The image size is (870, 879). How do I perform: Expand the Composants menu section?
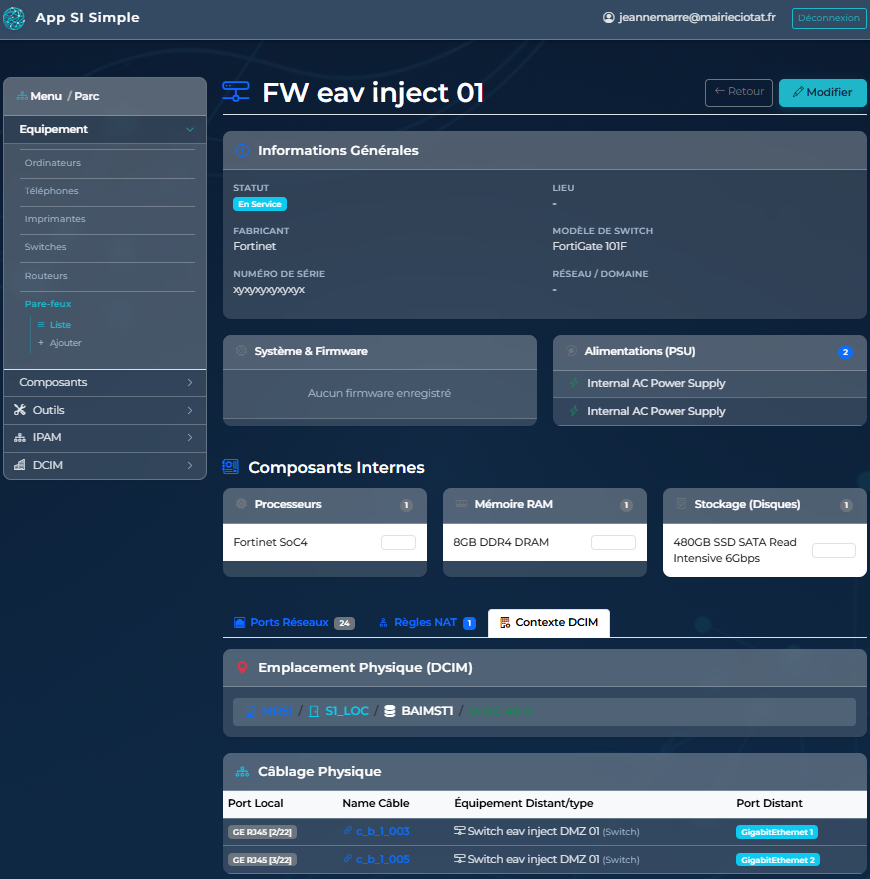click(105, 382)
